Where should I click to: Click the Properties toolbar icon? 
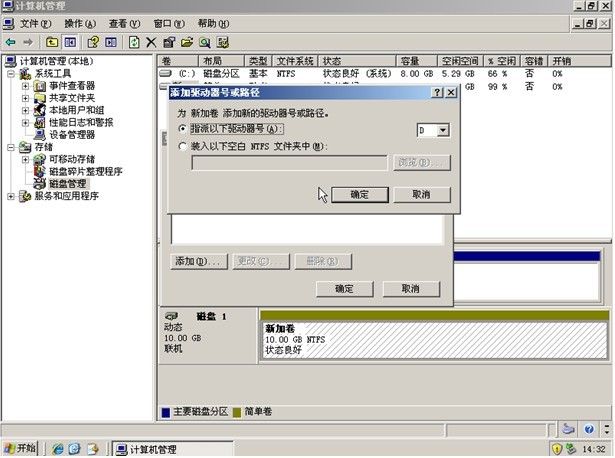coord(169,42)
